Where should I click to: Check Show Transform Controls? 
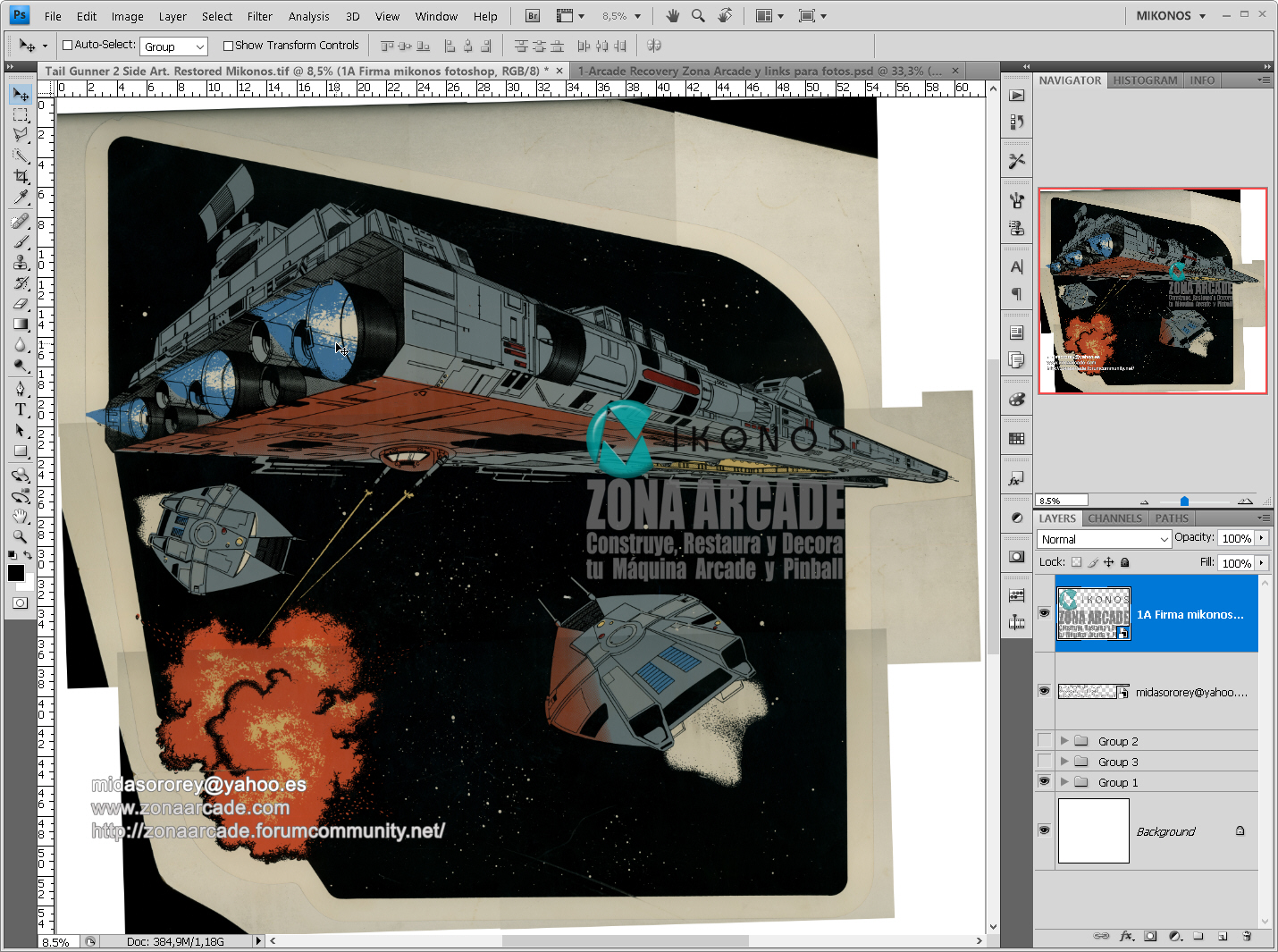(229, 45)
